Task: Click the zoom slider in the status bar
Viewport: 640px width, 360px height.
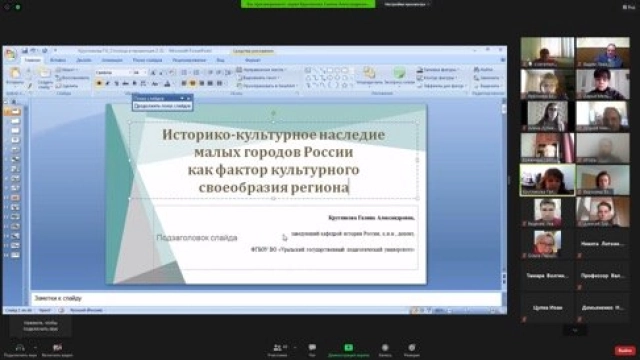Action: 469,311
